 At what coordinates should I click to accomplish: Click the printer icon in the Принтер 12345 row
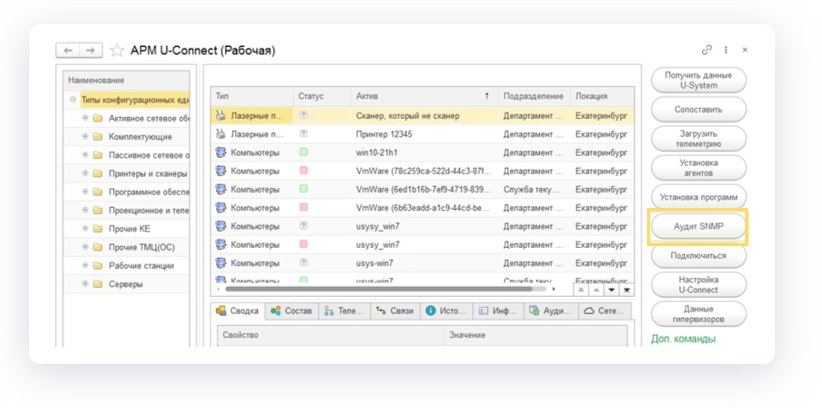[221, 134]
